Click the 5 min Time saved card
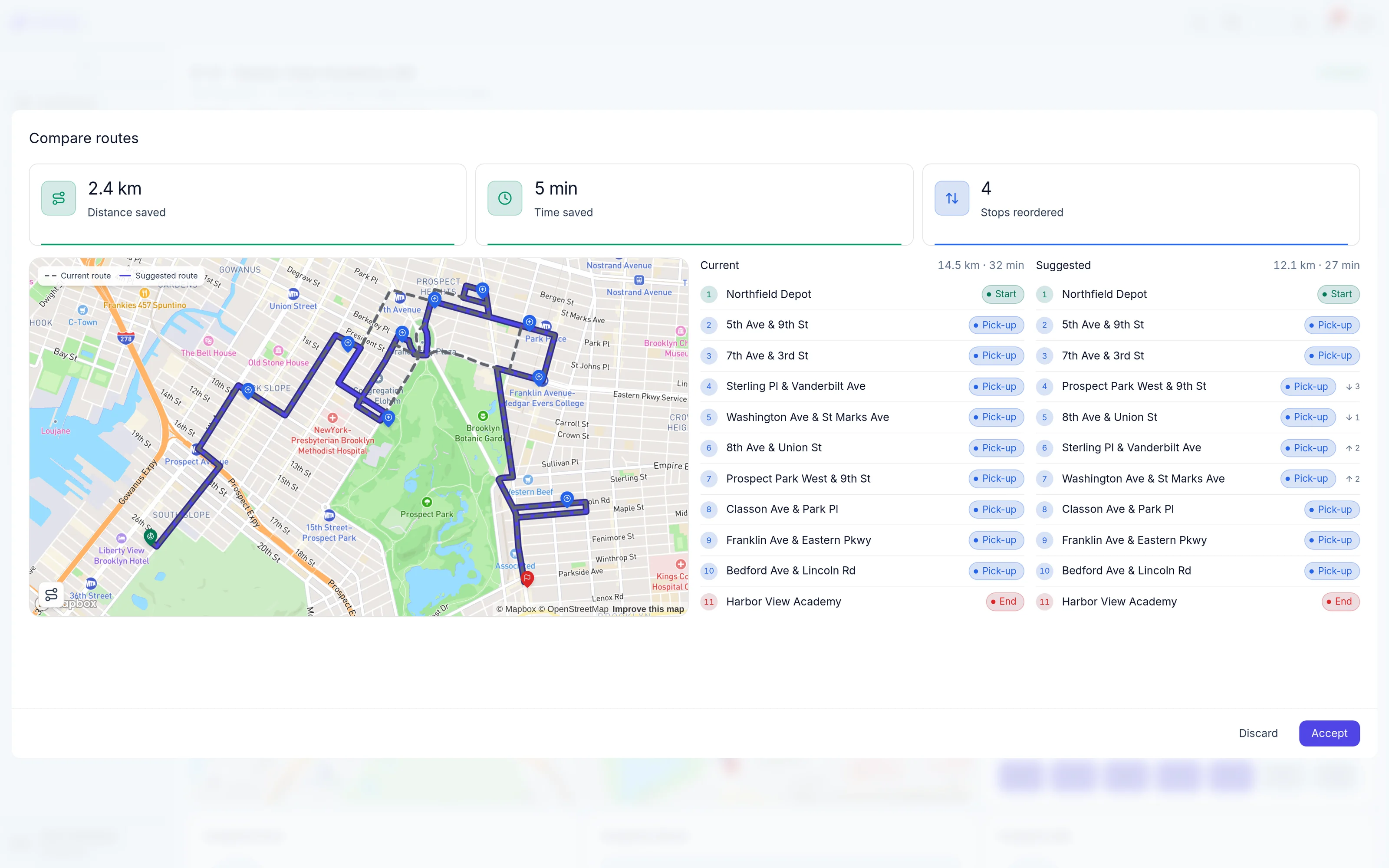Image resolution: width=1389 pixels, height=868 pixels. pyautogui.click(x=694, y=205)
